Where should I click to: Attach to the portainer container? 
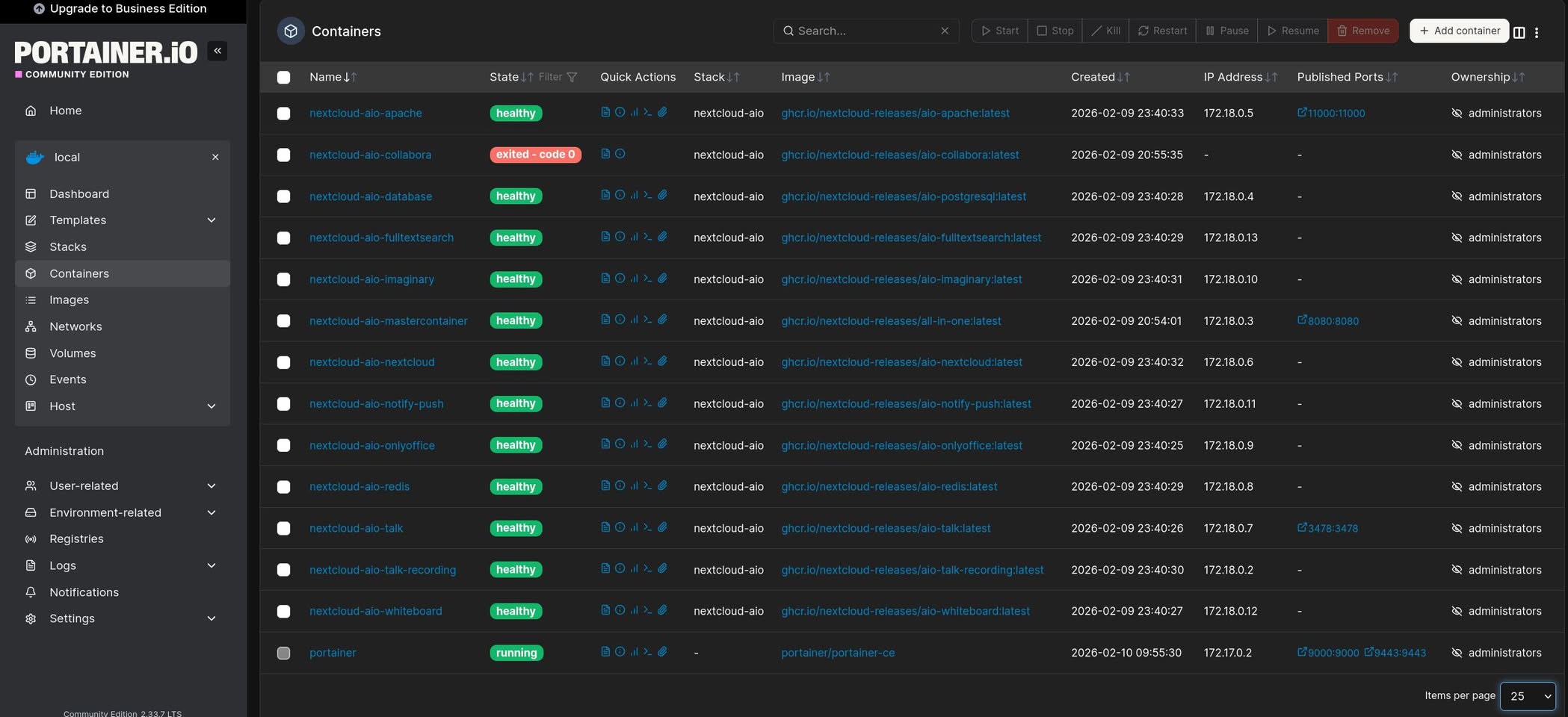coord(662,651)
